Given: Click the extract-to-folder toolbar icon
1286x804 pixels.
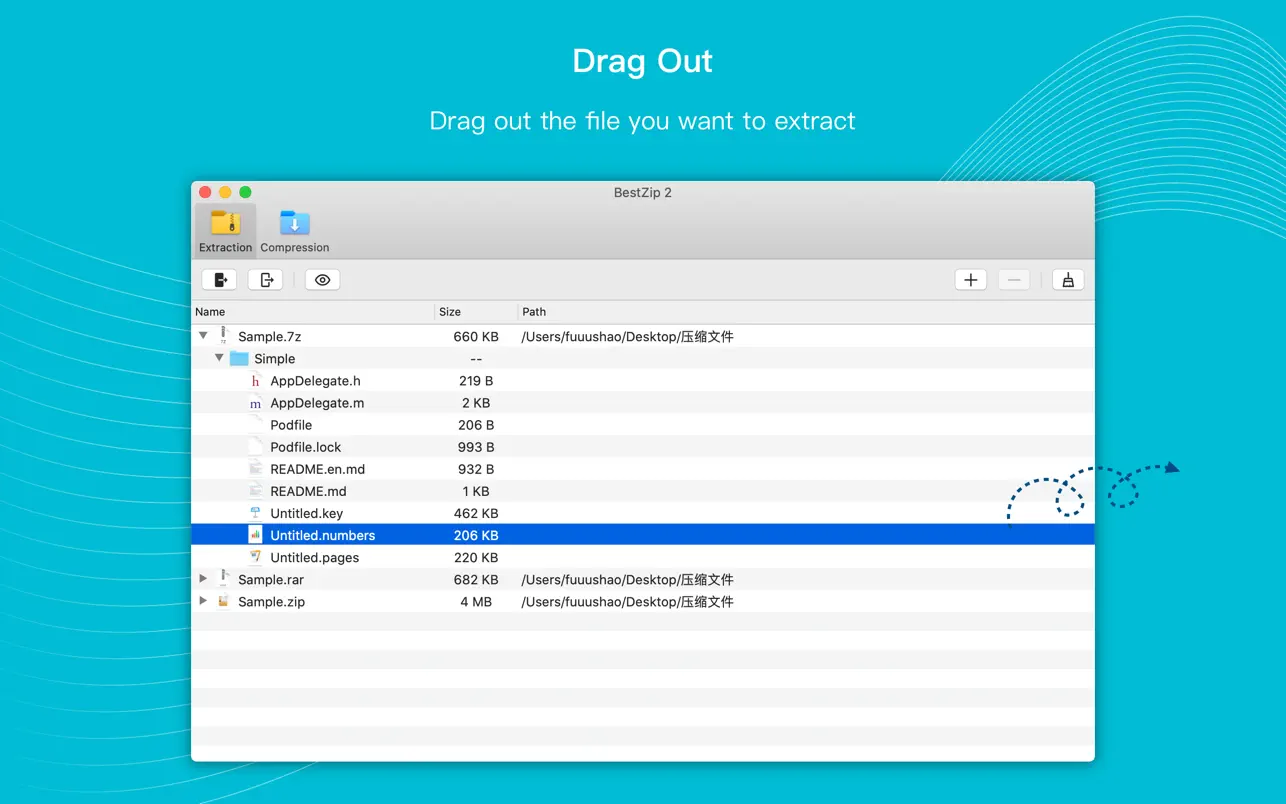Looking at the screenshot, I should point(219,280).
